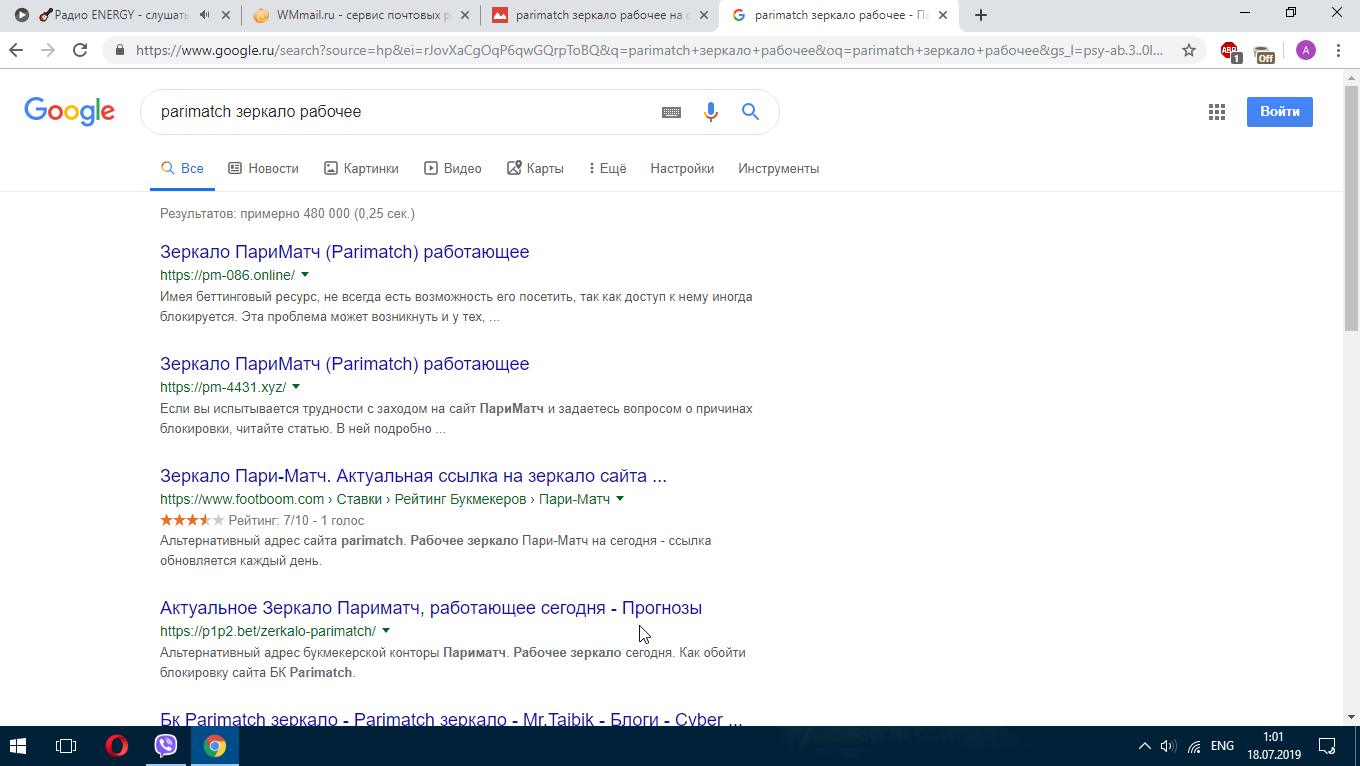Open the profile avatar icon in Chrome toolbar
Viewport: 1360px width, 766px height.
pos(1306,50)
